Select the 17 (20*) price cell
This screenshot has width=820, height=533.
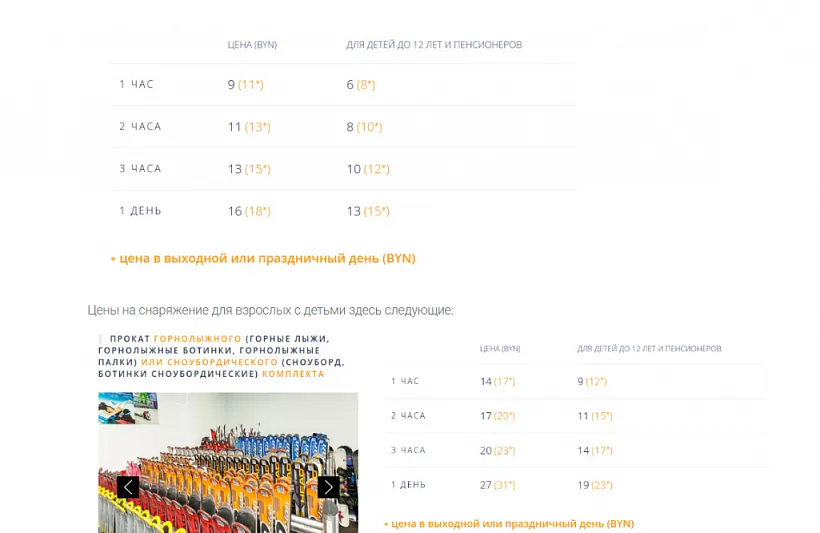coord(497,416)
